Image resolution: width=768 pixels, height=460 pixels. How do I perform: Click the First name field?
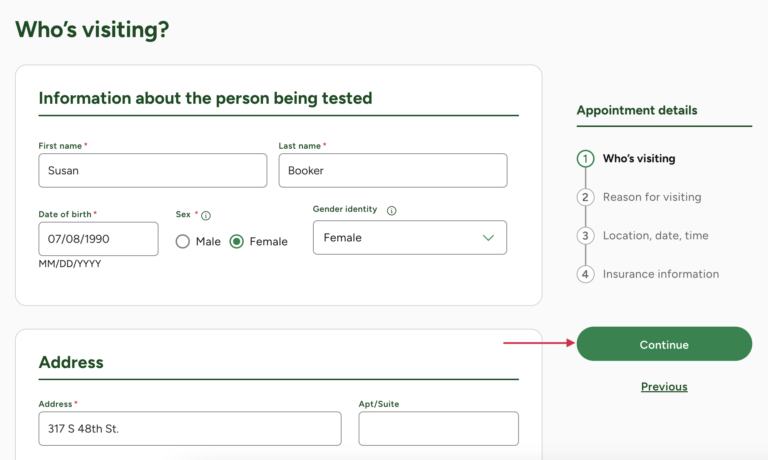point(152,171)
